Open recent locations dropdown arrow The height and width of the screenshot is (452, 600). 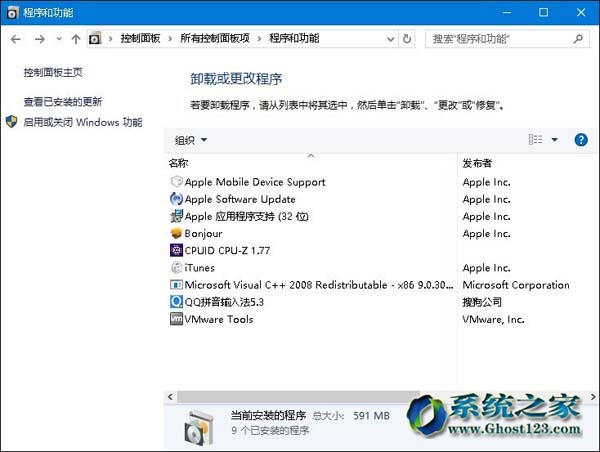tap(59, 39)
